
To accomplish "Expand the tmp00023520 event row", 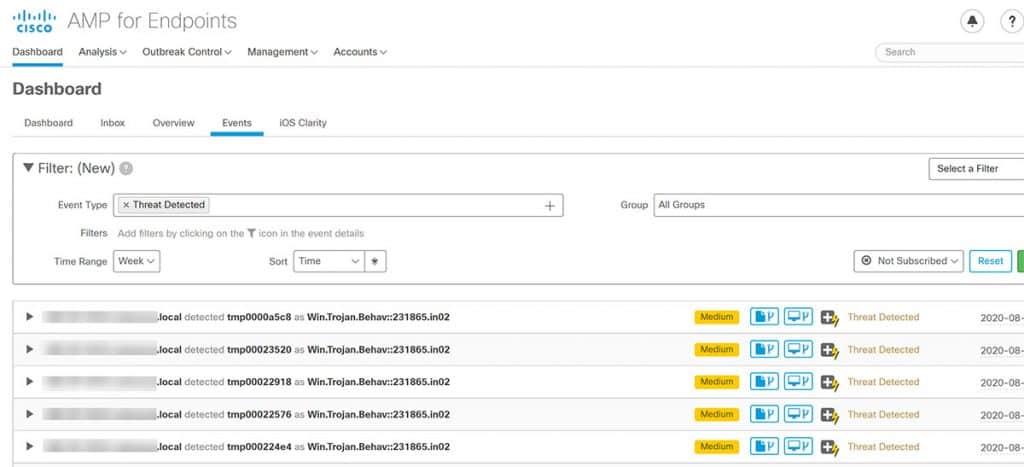I will [x=29, y=349].
